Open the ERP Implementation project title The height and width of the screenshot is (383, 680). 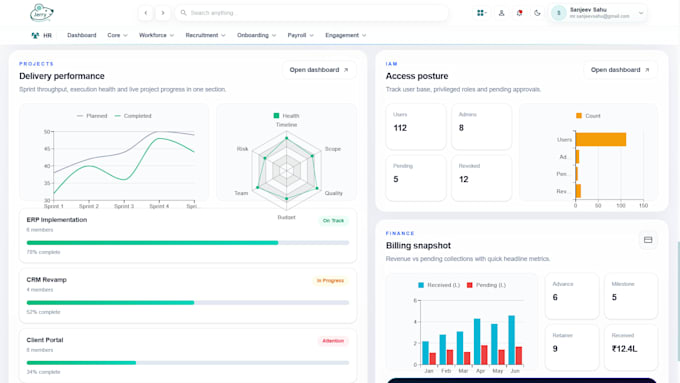[57, 220]
